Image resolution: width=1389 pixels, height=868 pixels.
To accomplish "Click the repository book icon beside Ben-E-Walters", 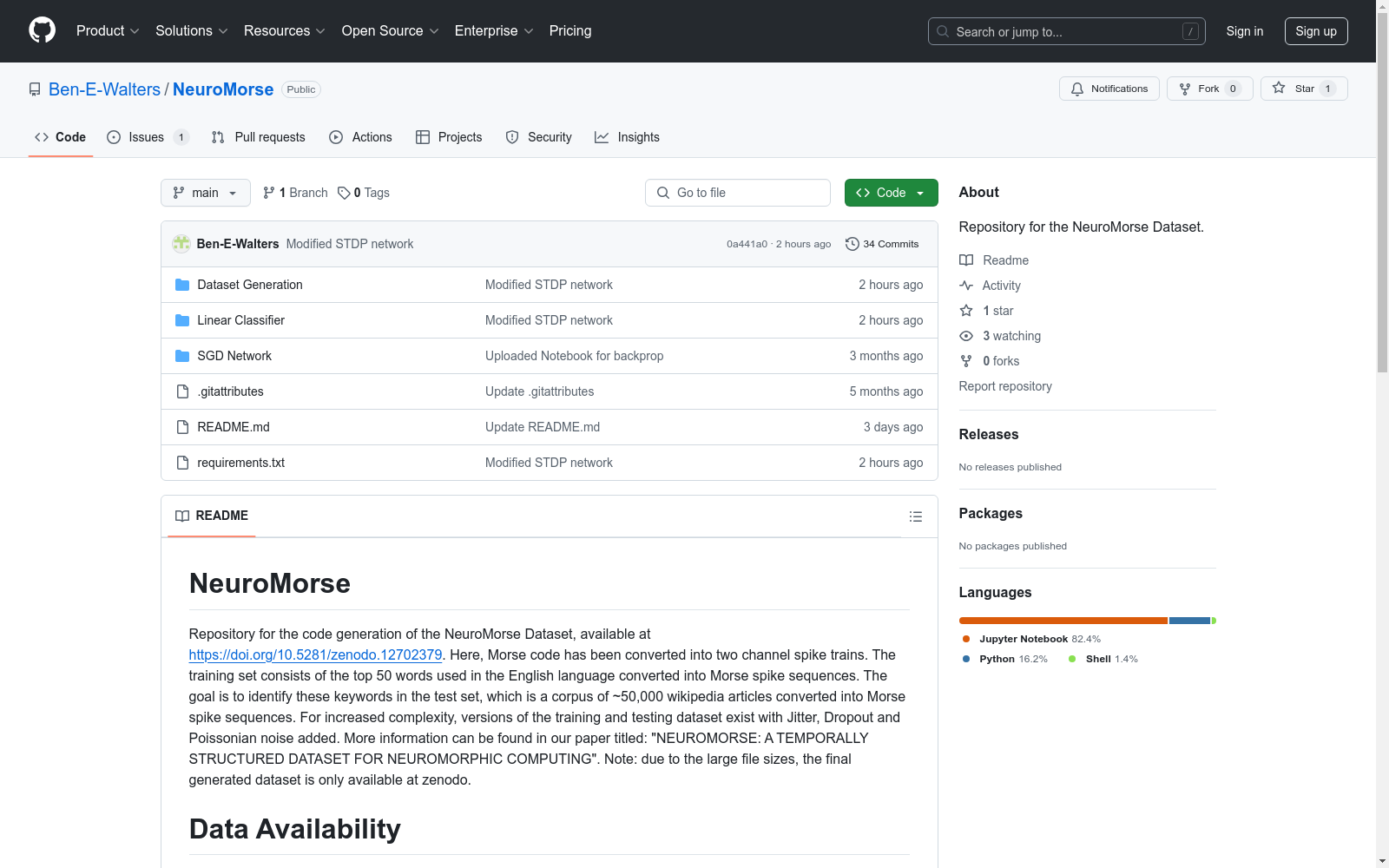I will [x=35, y=89].
